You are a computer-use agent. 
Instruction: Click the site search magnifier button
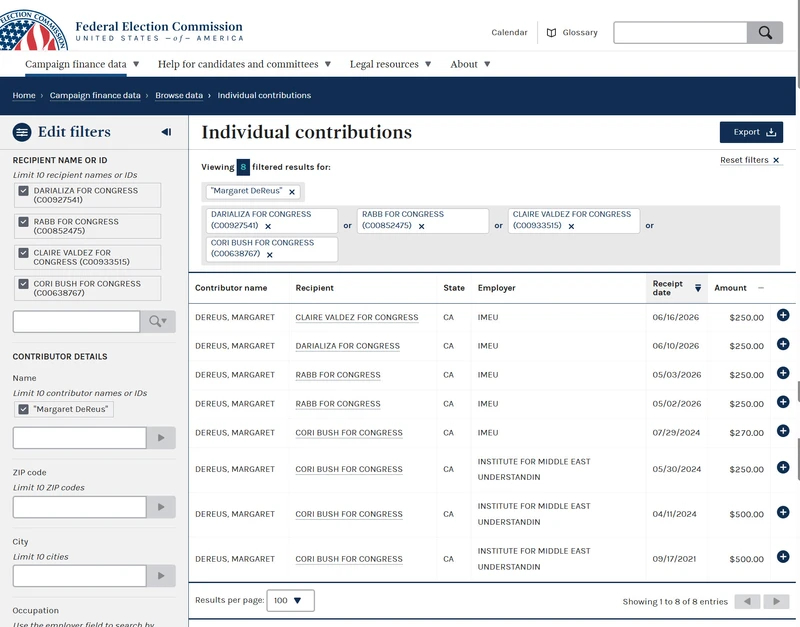tap(765, 33)
